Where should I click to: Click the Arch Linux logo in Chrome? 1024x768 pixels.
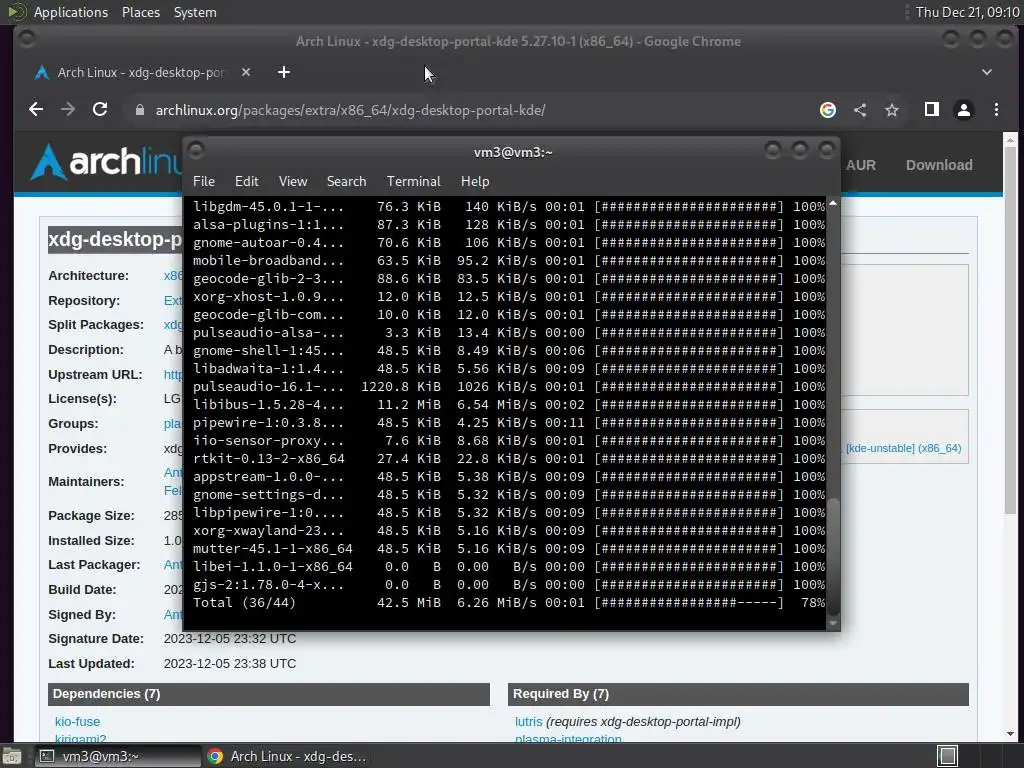point(104,161)
